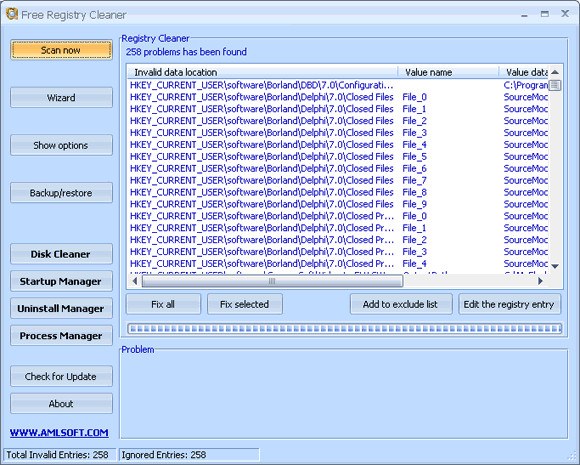Click the list's scroll down arrow

coord(554,266)
